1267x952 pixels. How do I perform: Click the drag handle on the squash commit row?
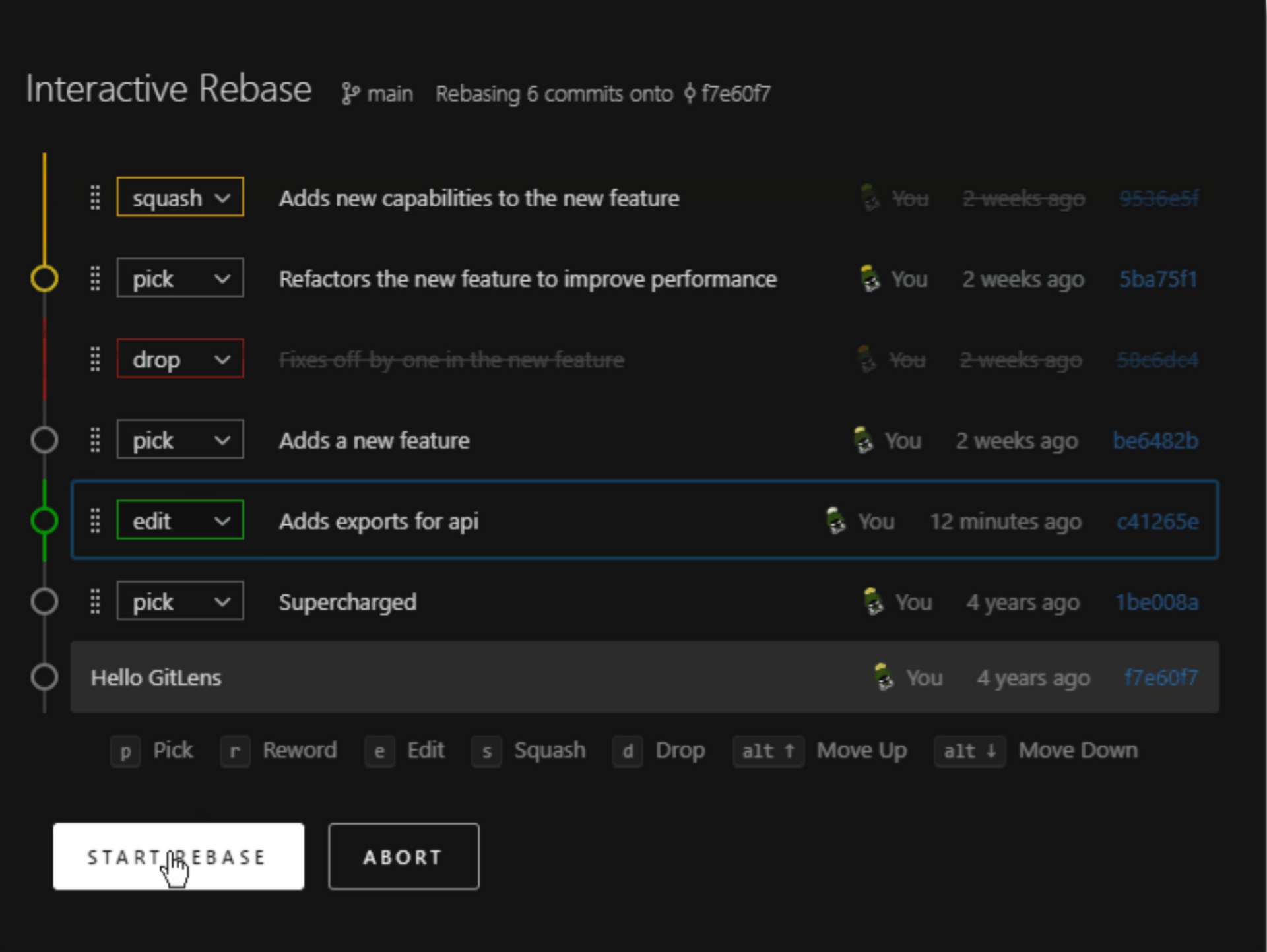pos(95,197)
